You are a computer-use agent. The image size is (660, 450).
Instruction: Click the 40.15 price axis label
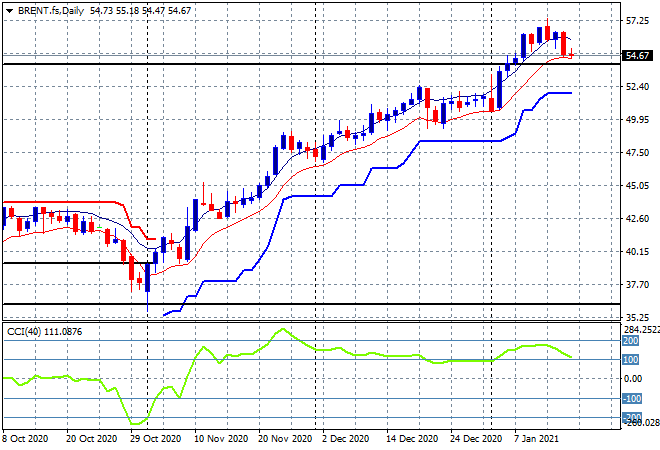coord(637,252)
